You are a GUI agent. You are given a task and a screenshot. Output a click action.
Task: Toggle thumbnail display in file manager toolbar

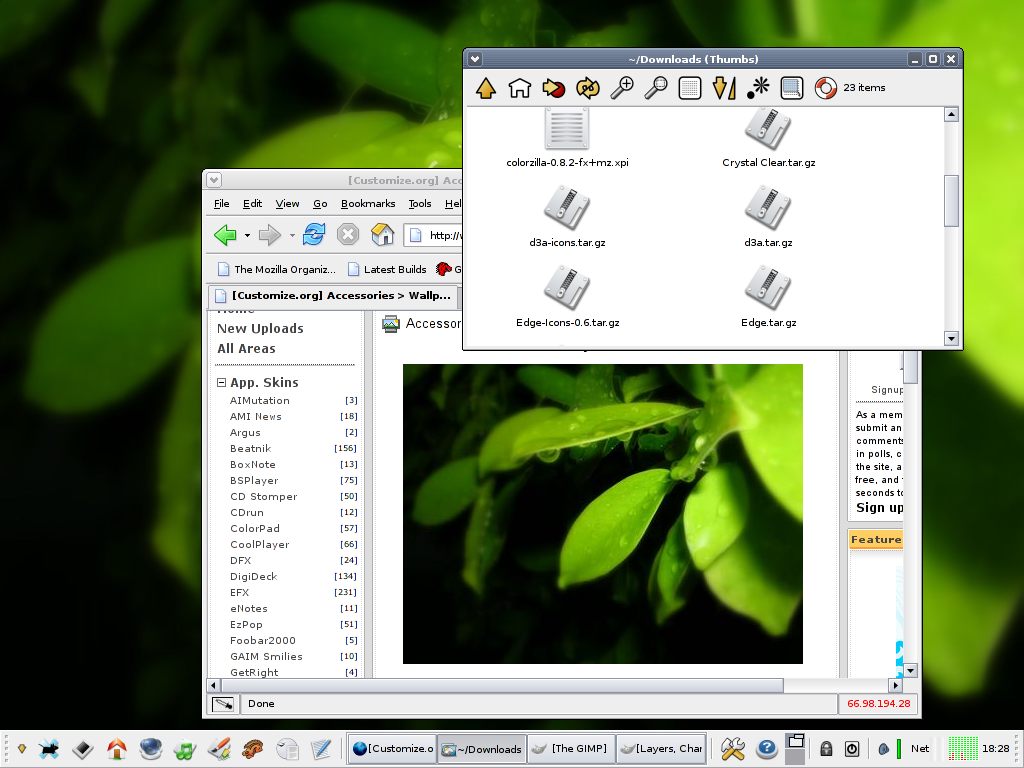click(x=792, y=88)
